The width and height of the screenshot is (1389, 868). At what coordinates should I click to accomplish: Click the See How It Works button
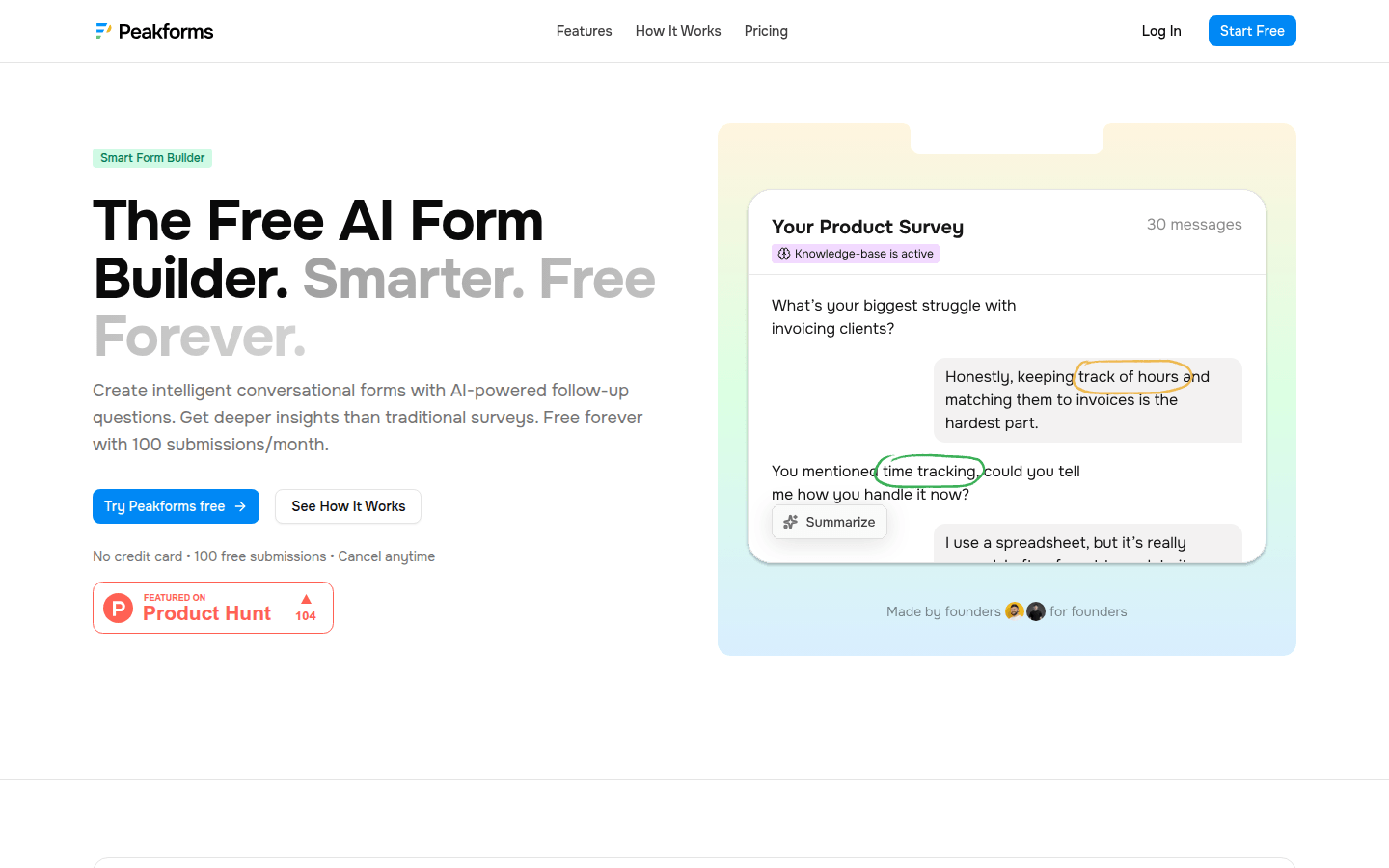pos(348,506)
